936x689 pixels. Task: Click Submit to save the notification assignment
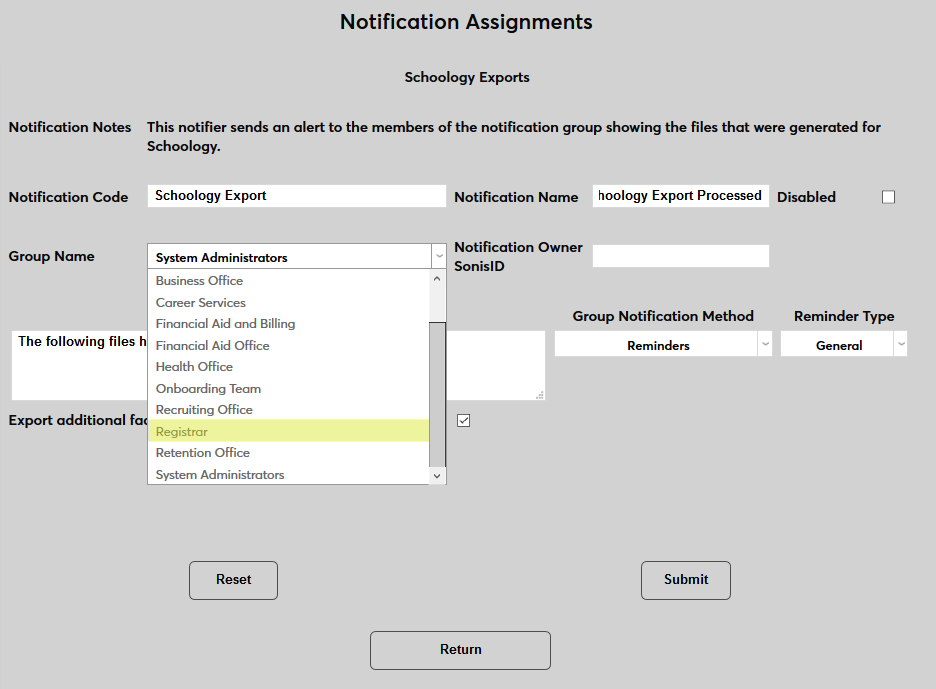tap(685, 580)
